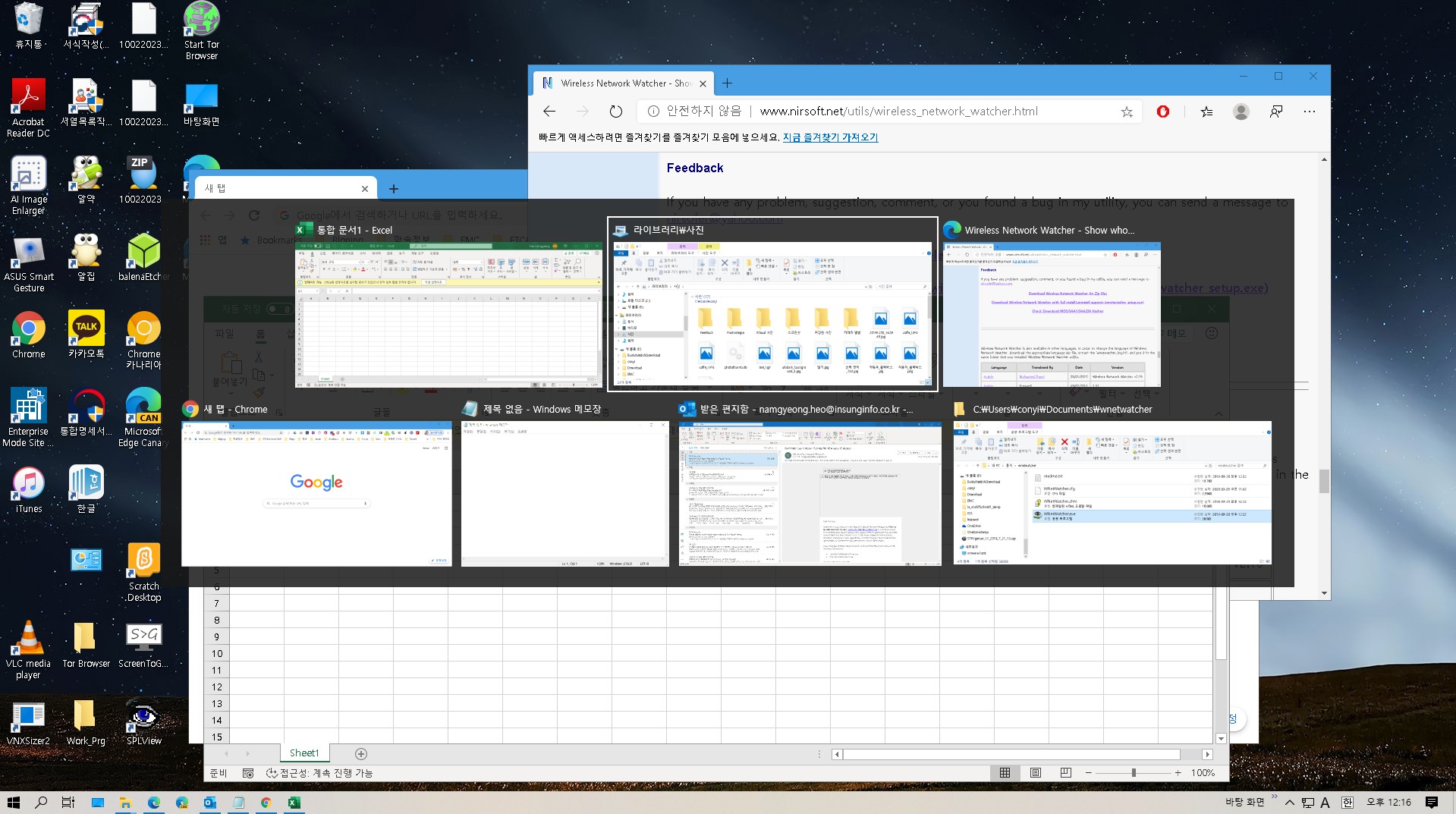The image size is (1456, 814).
Task: Click the Excel zoom out minus button
Action: (x=1088, y=773)
